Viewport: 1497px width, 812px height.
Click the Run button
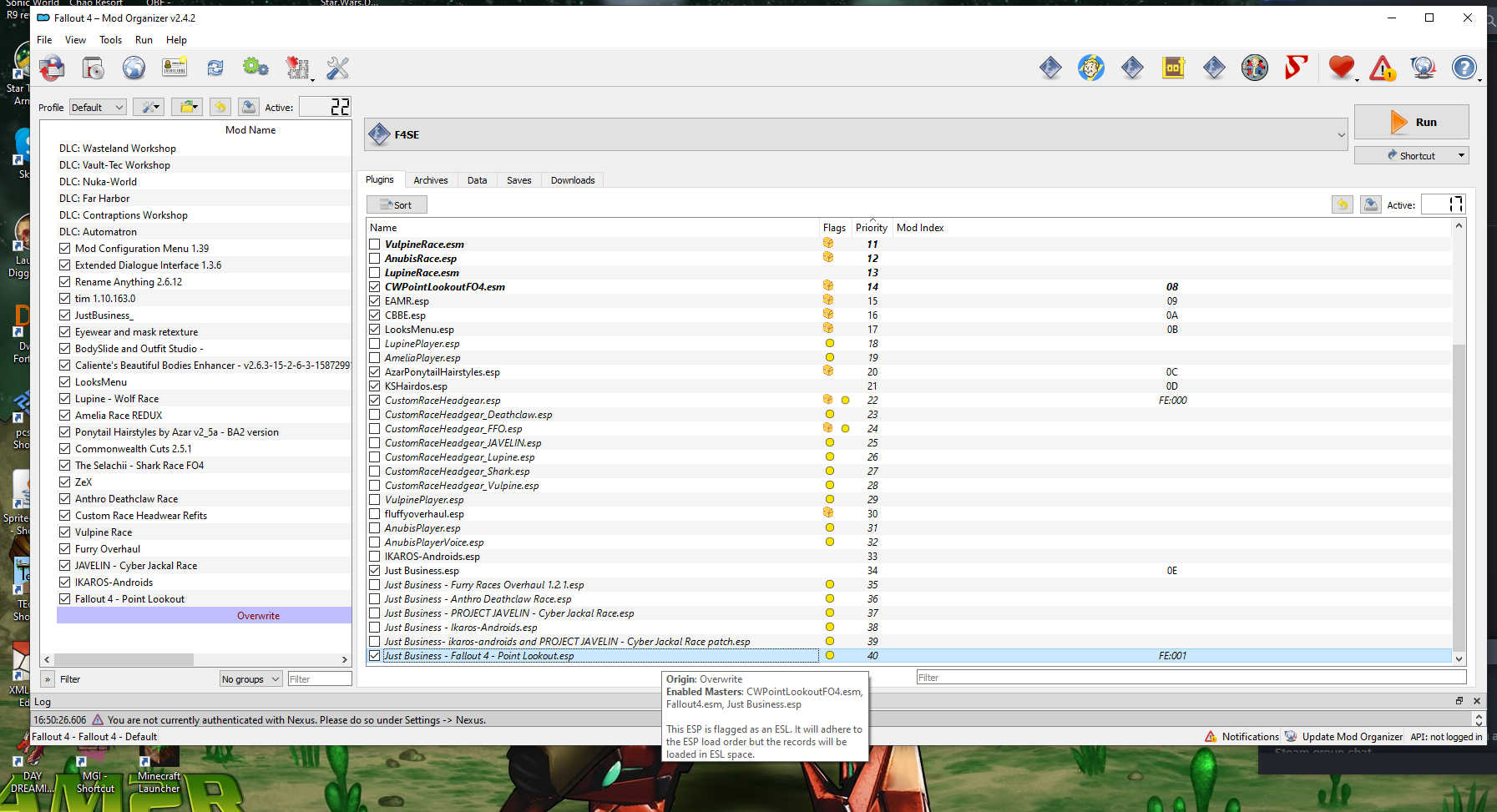[1411, 122]
